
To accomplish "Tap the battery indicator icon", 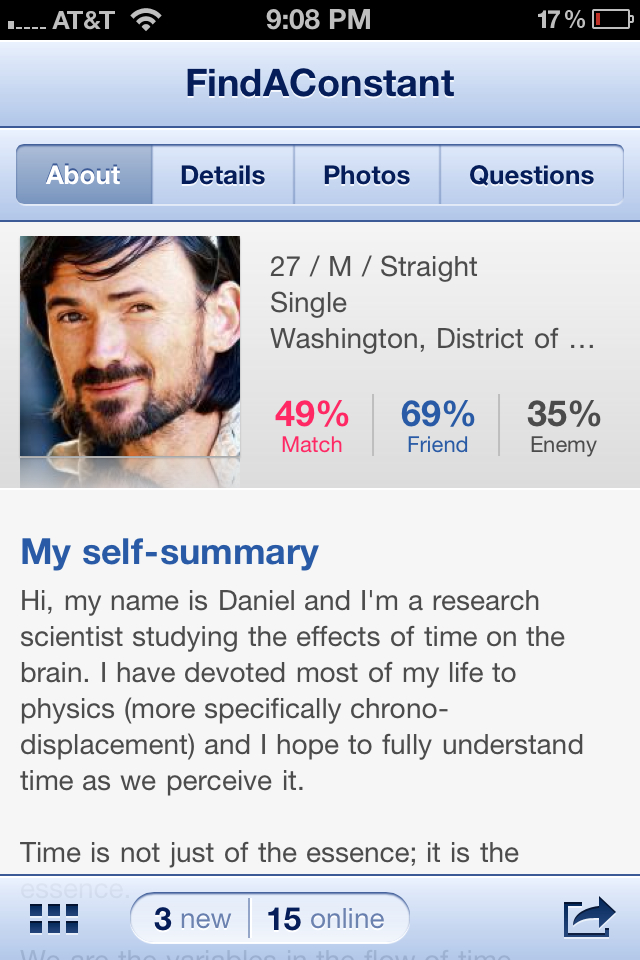I will (x=609, y=19).
